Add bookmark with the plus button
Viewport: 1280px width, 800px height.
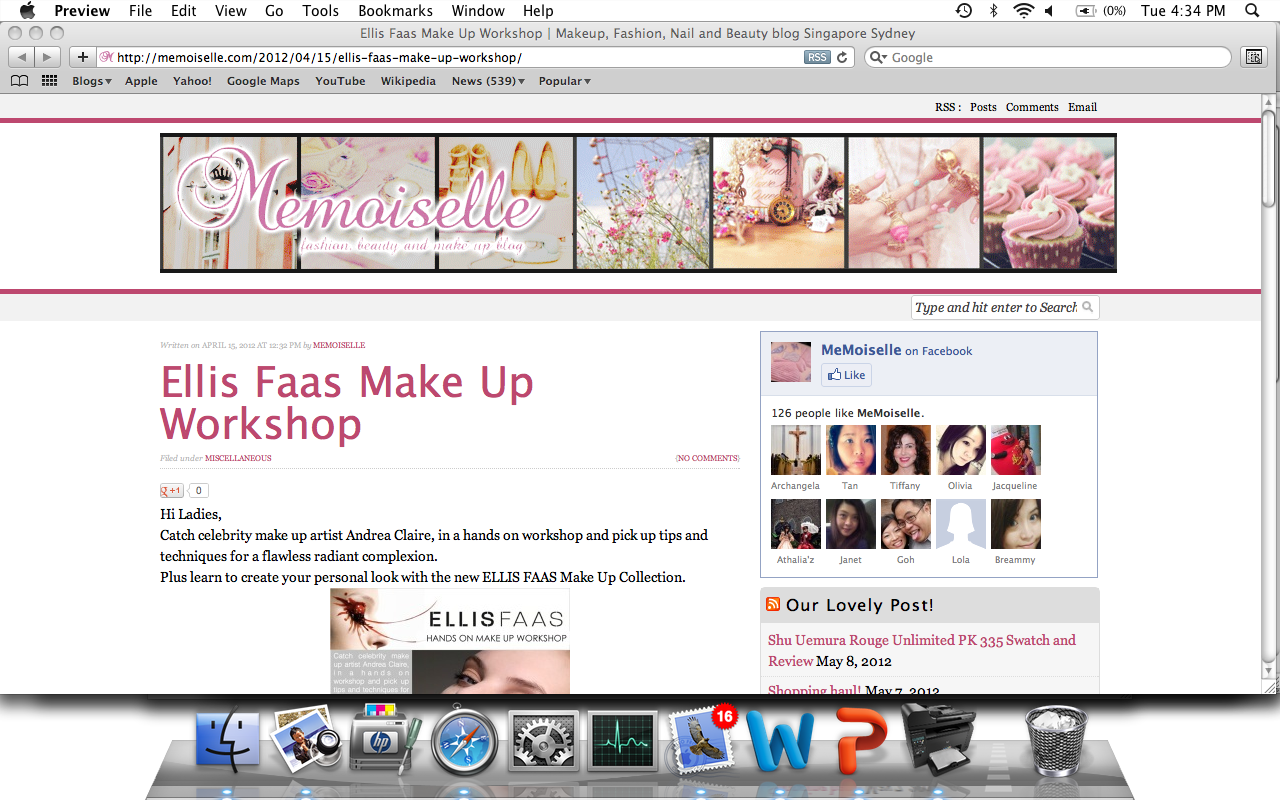pyautogui.click(x=83, y=57)
